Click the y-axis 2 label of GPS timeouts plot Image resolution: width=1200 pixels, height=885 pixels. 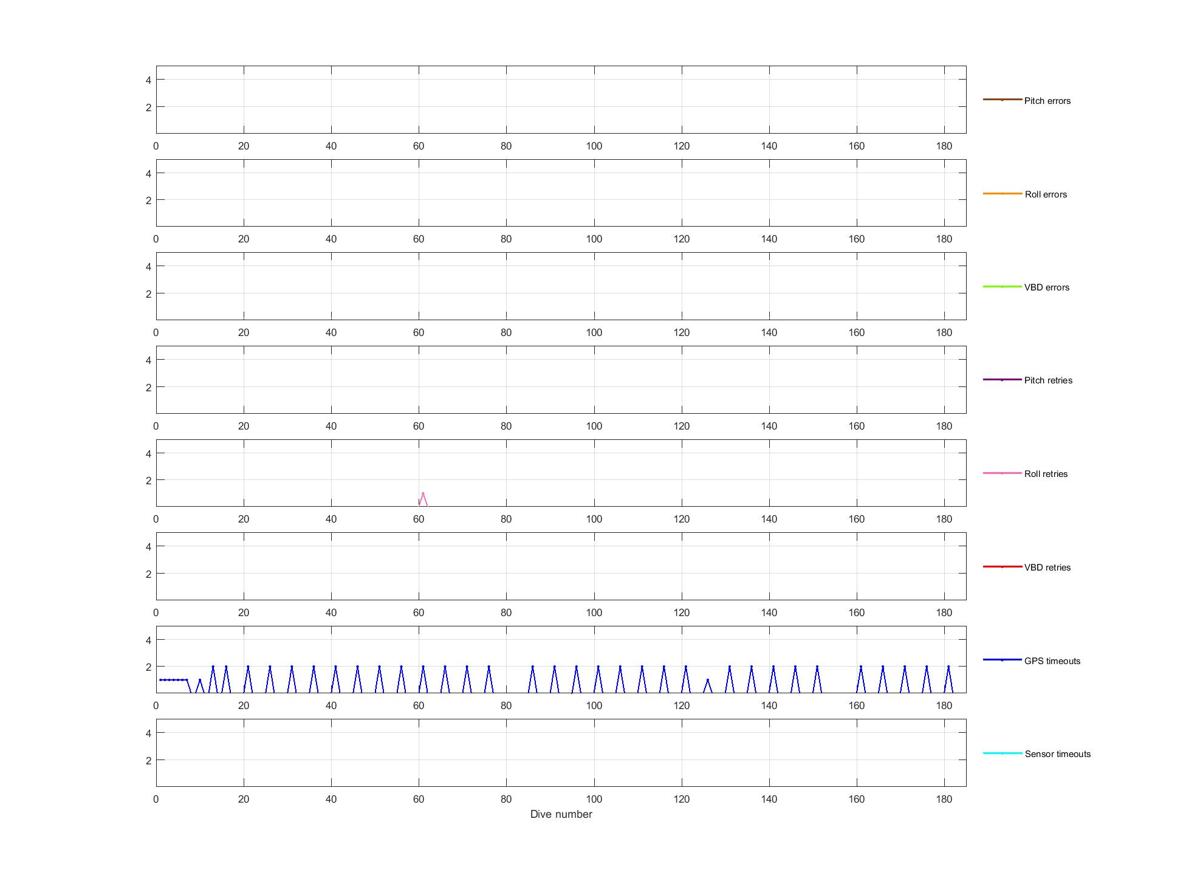[148, 667]
